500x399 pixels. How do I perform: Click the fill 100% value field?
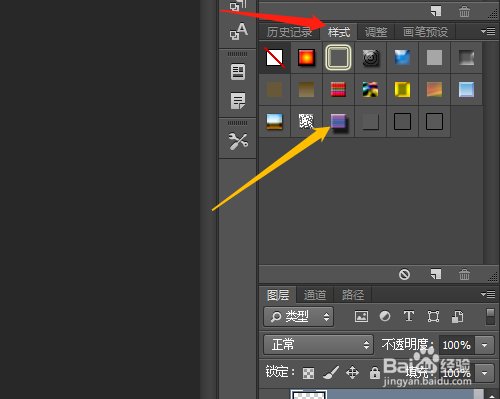(457, 373)
